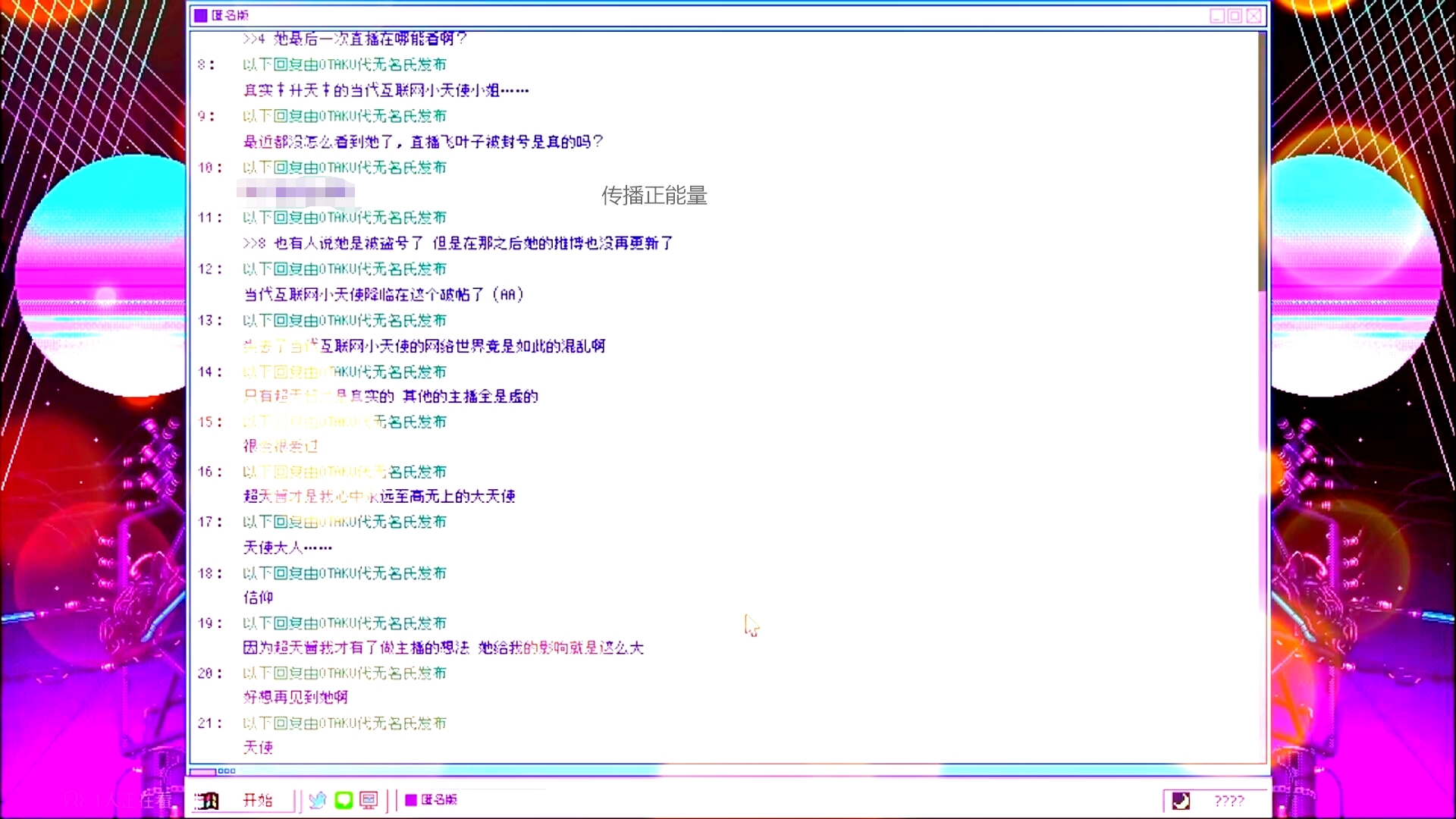The height and width of the screenshot is (819, 1456).
Task: Click post 19 text about 超天酱
Action: [x=443, y=648]
